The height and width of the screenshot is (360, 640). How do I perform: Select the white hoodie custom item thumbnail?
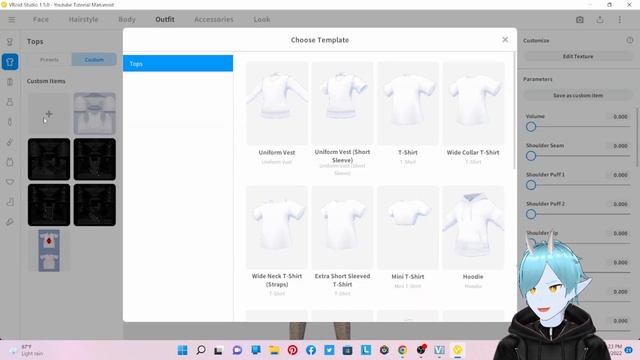pyautogui.click(x=95, y=113)
